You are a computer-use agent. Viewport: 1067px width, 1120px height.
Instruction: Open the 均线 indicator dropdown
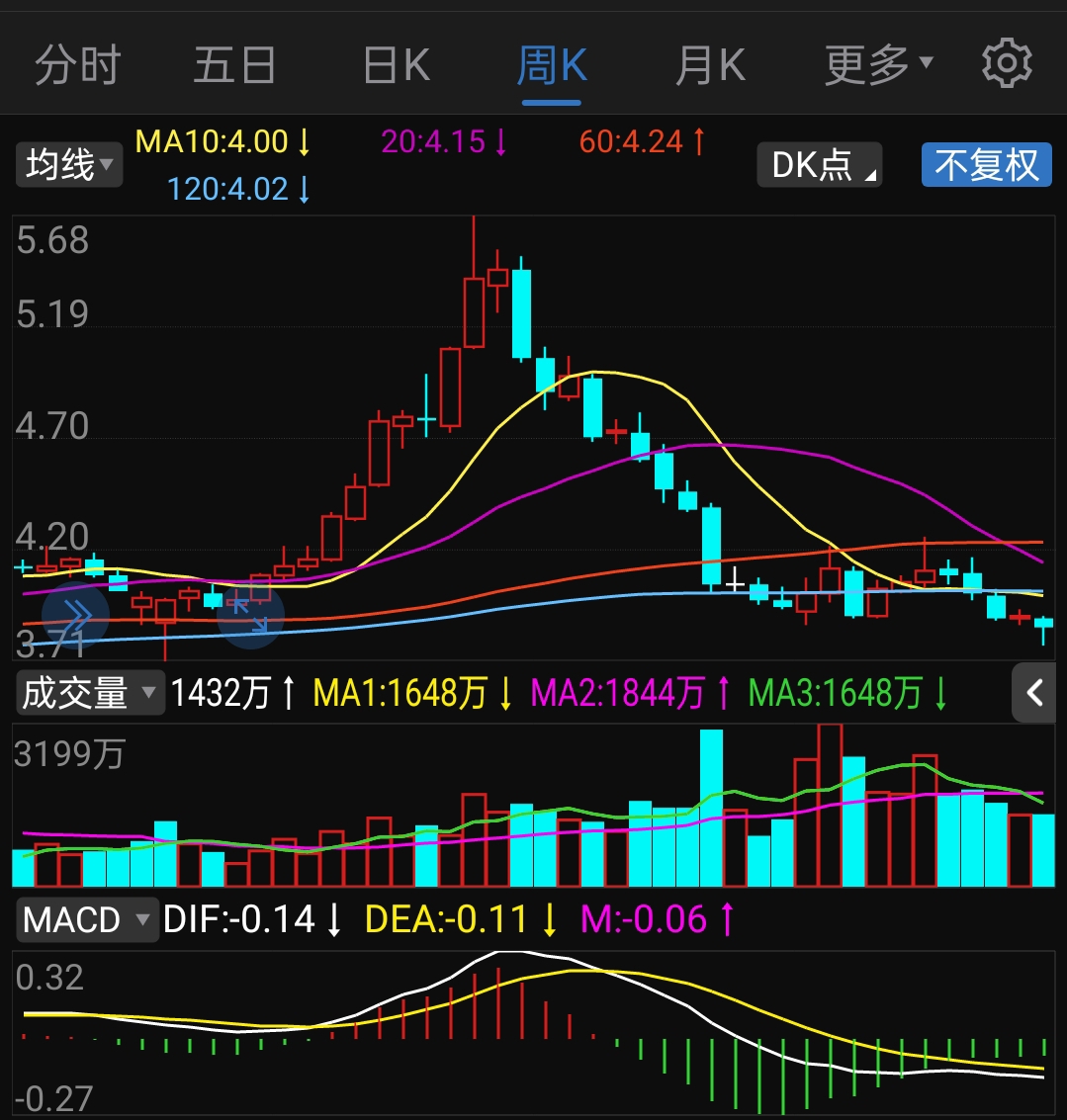pos(69,165)
